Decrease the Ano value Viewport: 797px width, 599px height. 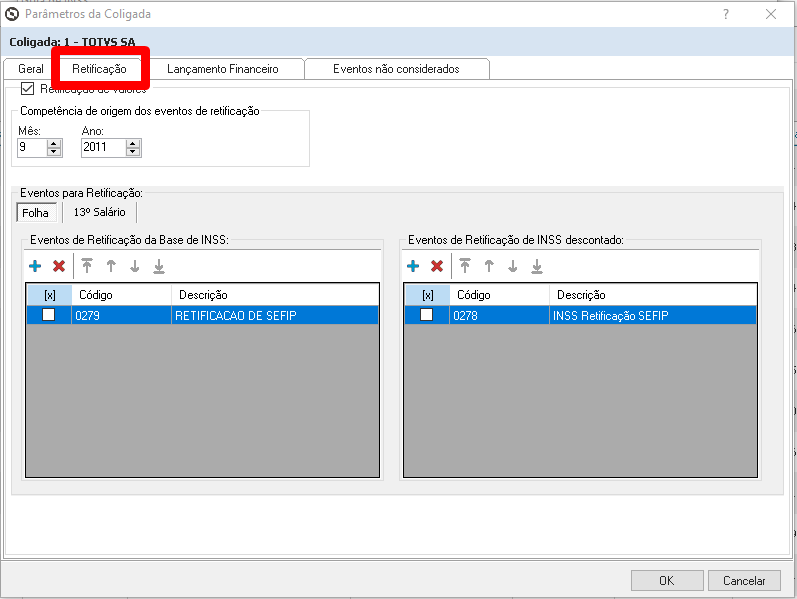(x=133, y=152)
